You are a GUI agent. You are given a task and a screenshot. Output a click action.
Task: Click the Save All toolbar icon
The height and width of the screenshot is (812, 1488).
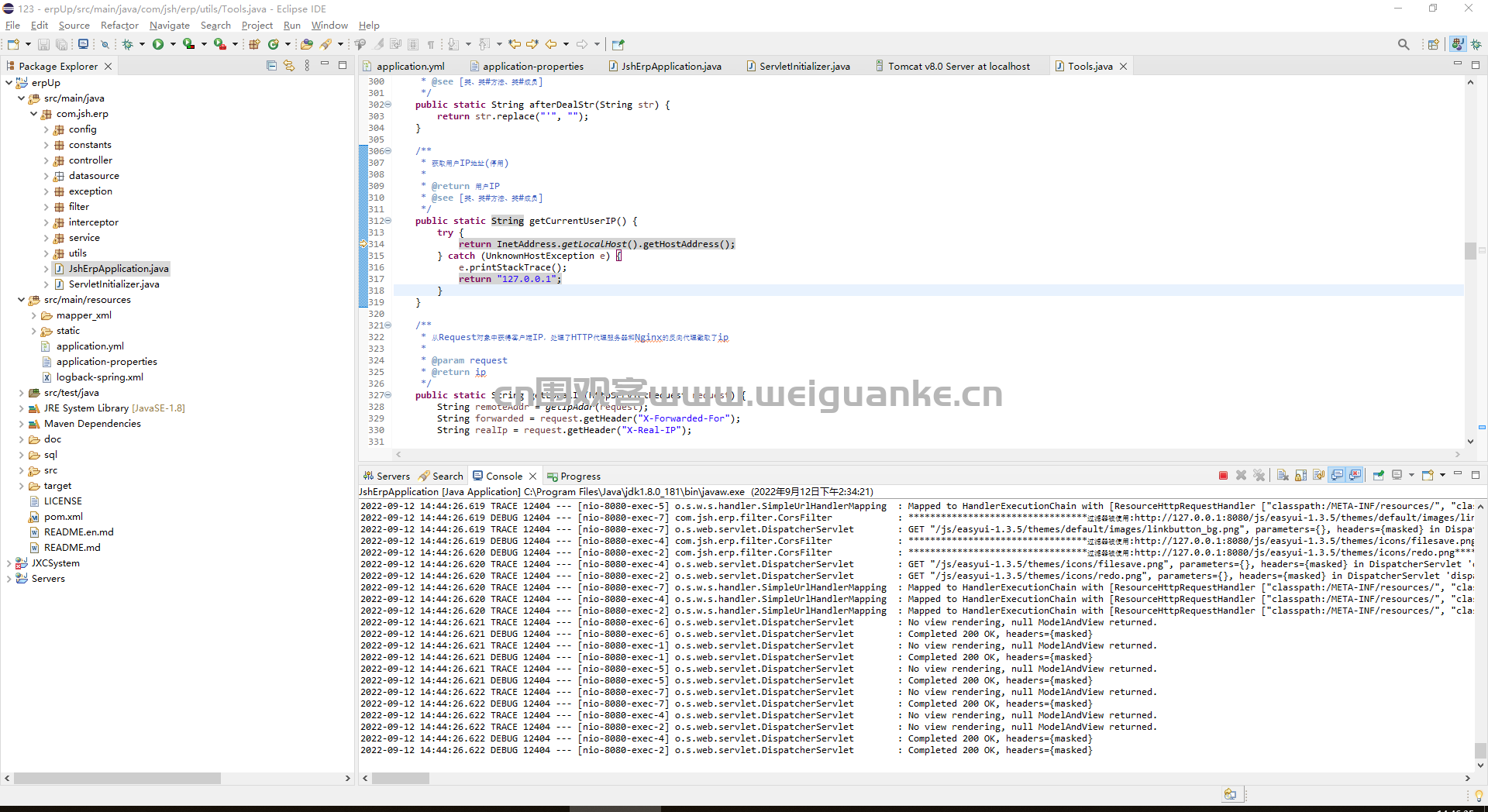tap(61, 44)
